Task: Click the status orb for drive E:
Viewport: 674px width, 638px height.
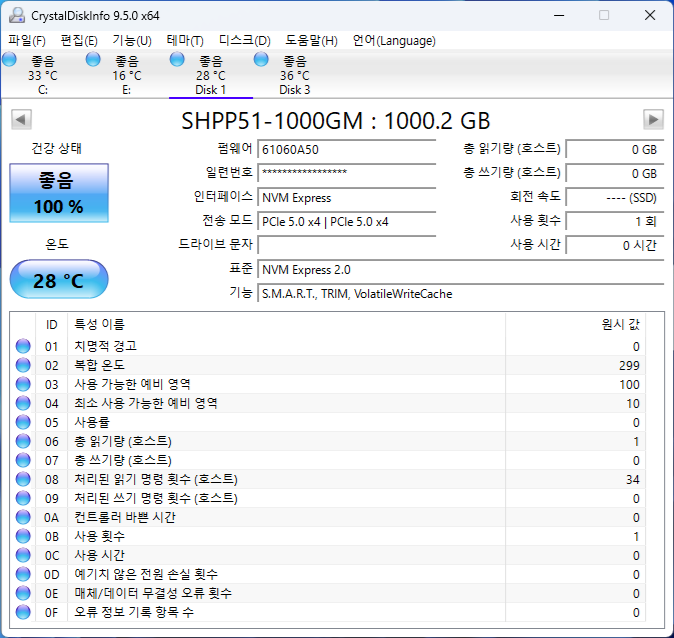Action: point(93,59)
